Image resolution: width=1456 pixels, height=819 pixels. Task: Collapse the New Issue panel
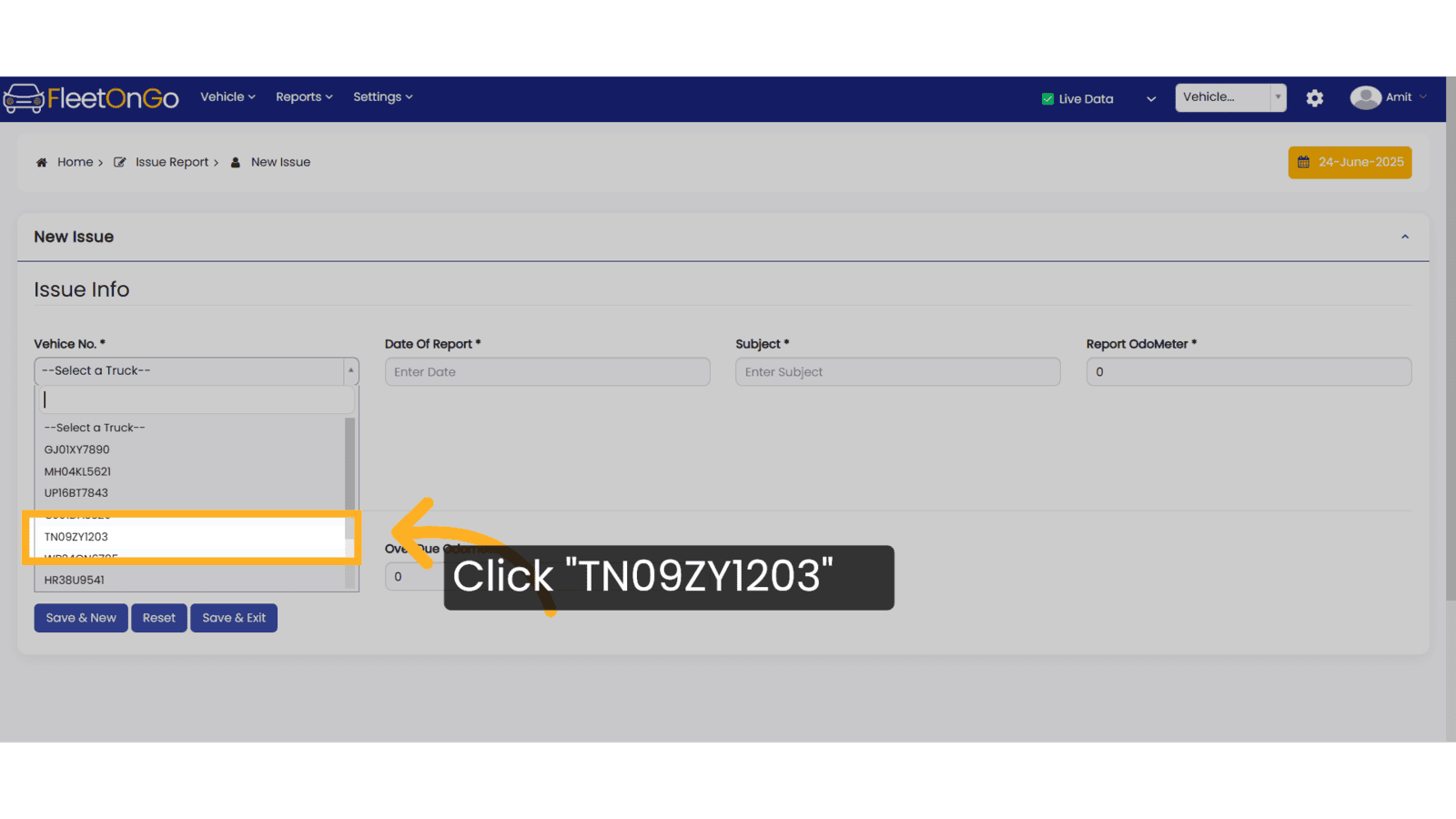pyautogui.click(x=1405, y=237)
